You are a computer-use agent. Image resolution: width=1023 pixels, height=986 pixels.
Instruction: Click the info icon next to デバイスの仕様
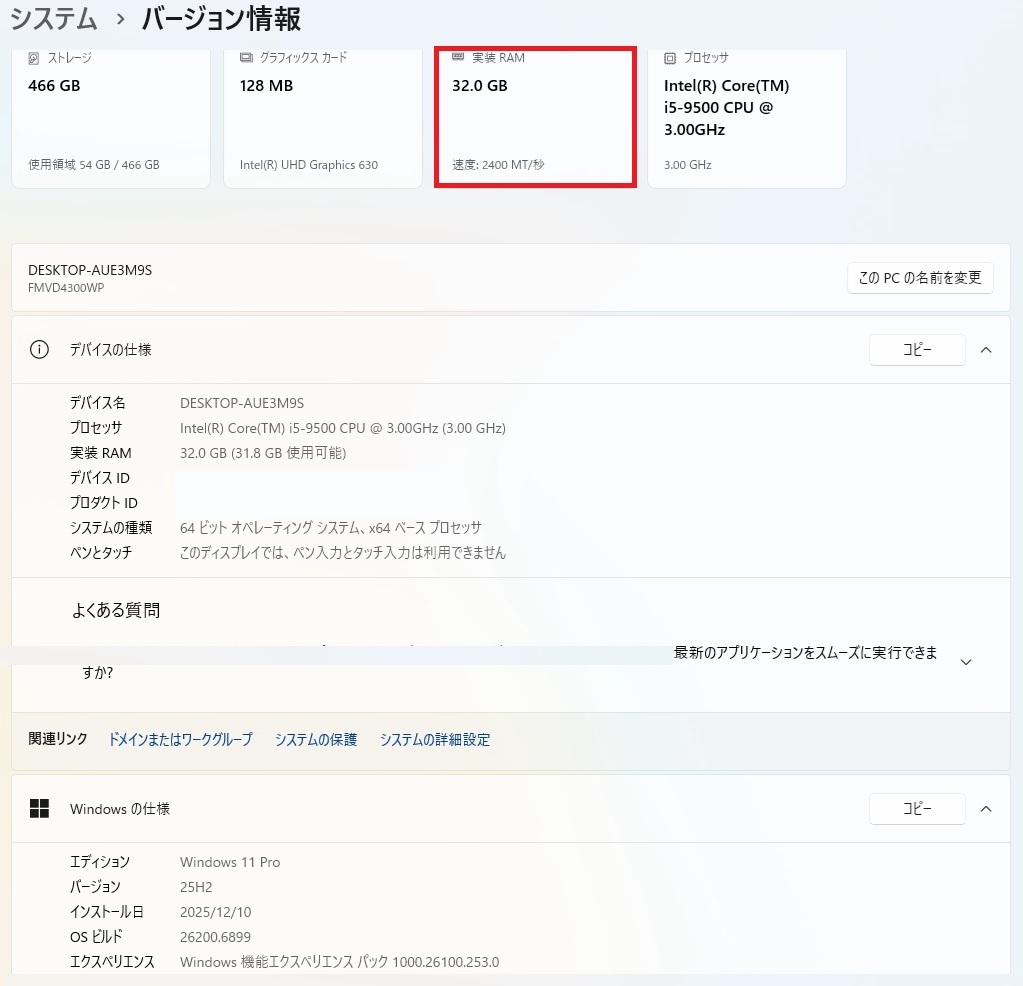(39, 350)
